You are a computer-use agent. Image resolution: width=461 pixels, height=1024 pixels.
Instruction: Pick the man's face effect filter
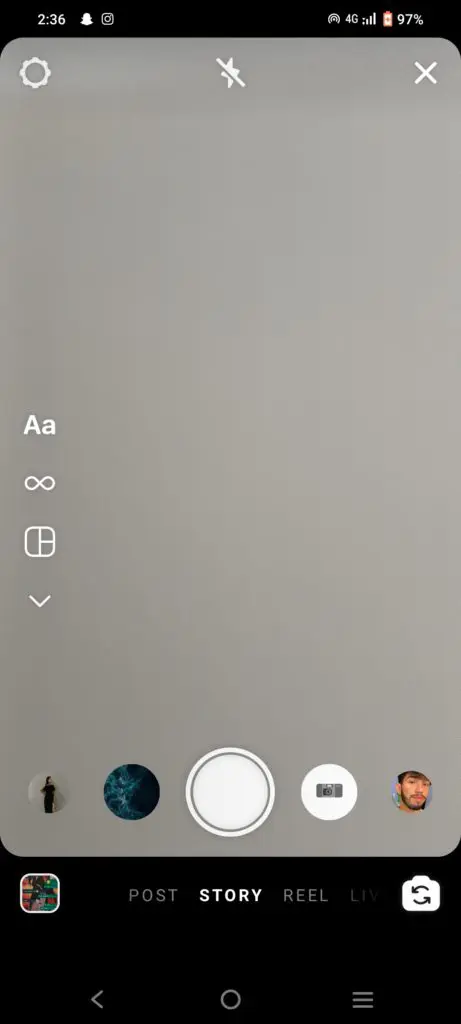click(412, 792)
